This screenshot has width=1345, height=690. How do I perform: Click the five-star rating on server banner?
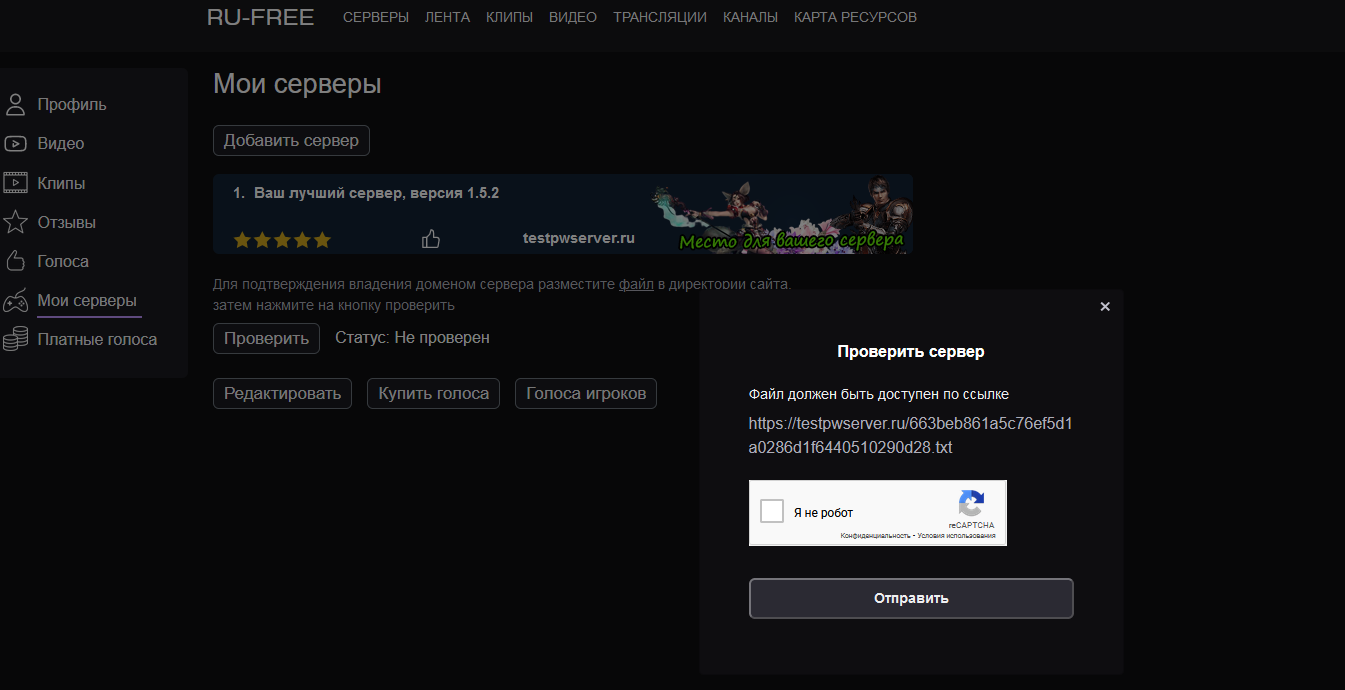tap(282, 240)
